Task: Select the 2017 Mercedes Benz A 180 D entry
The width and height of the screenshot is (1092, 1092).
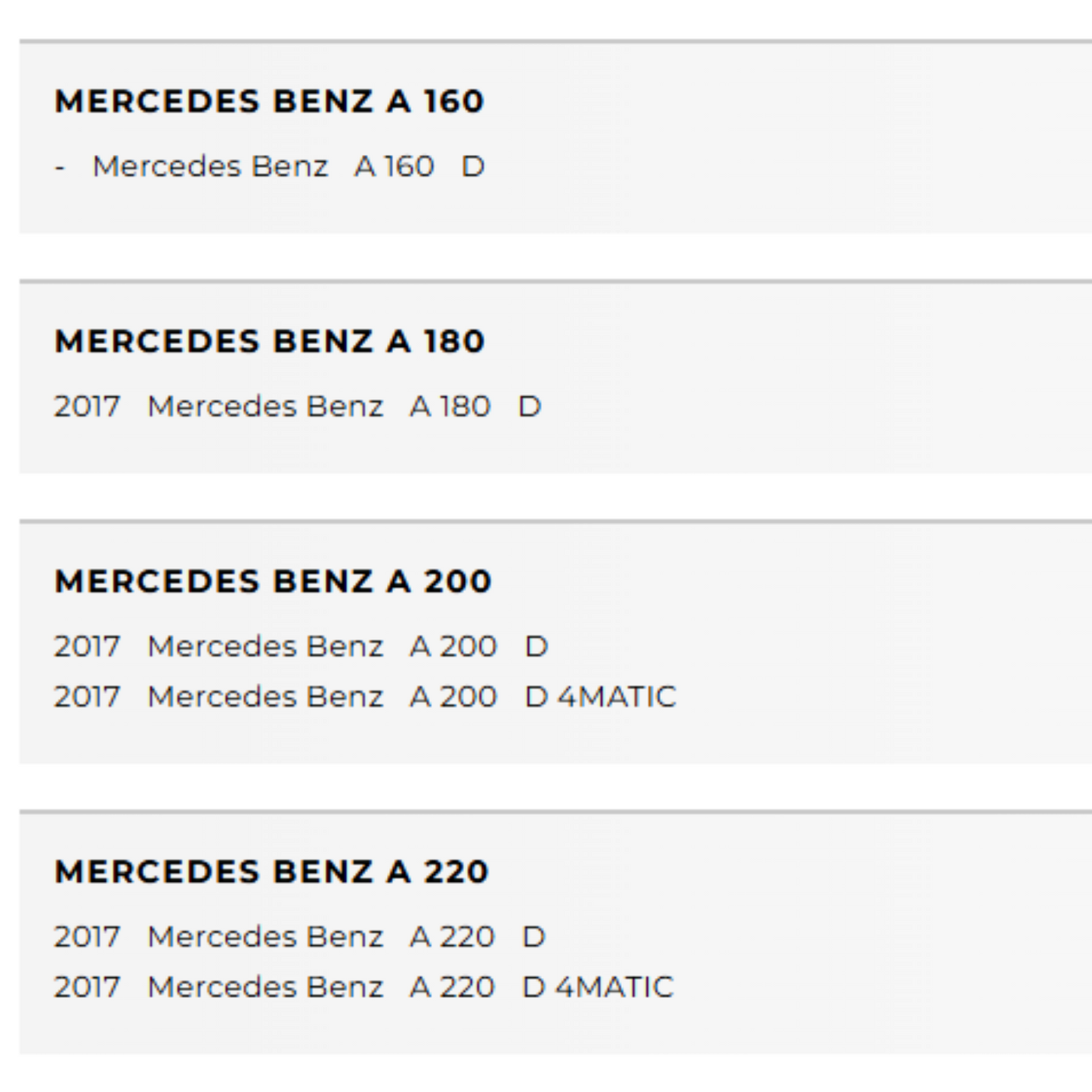Action: (x=298, y=407)
